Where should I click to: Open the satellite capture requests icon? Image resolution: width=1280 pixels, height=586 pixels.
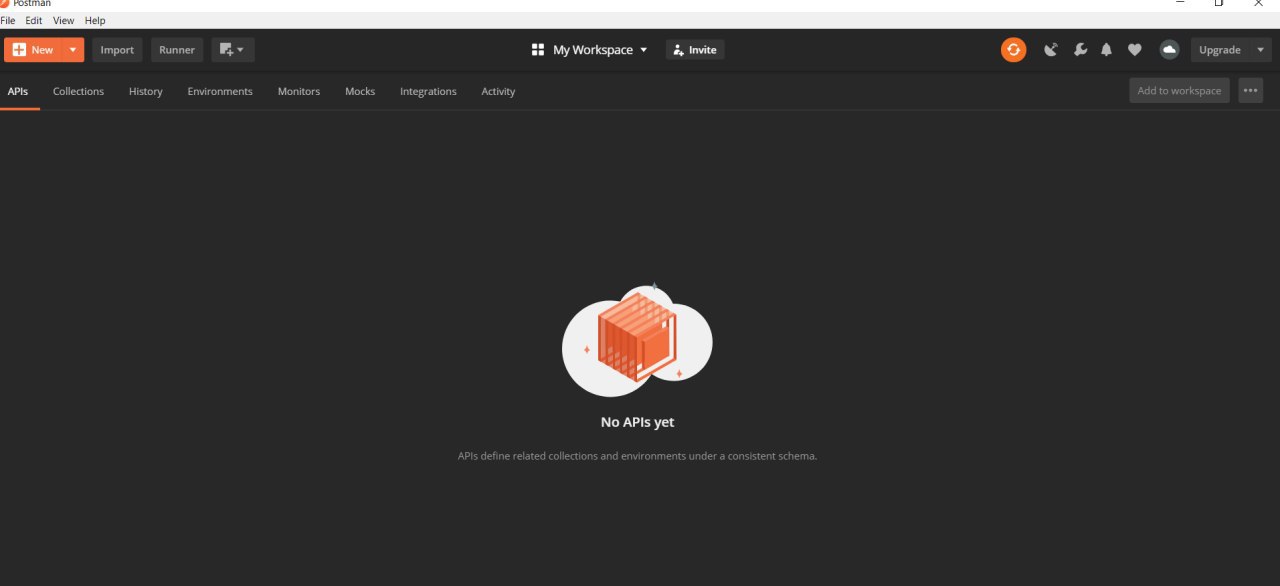1051,50
